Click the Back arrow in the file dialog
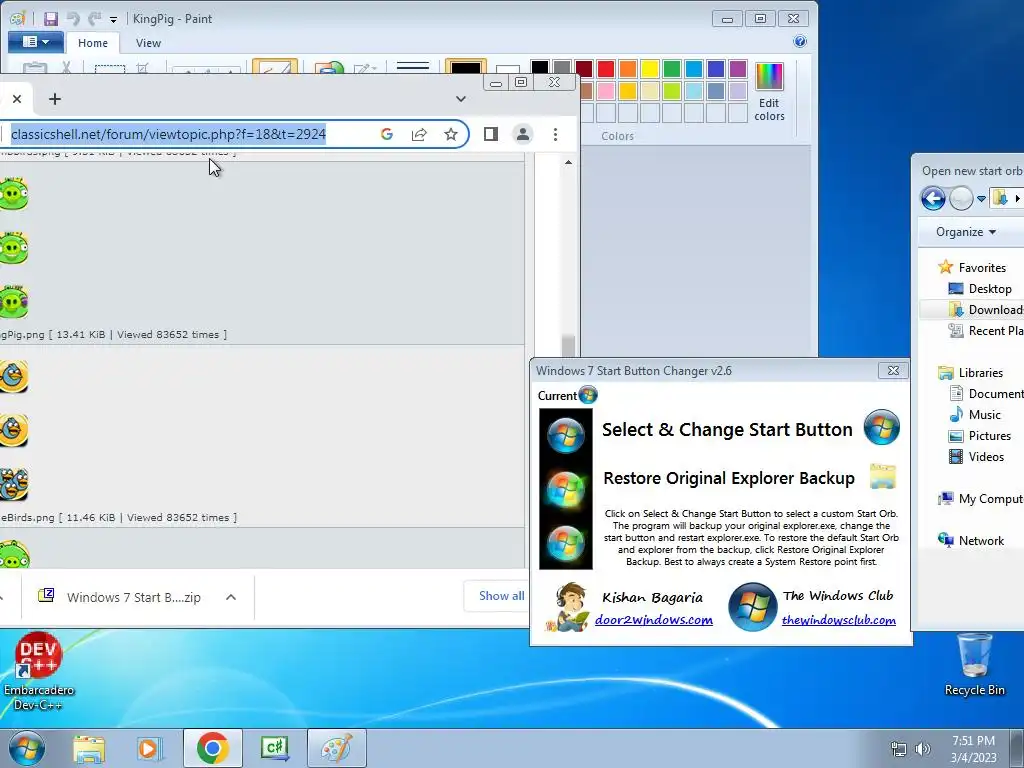This screenshot has width=1024, height=768. click(x=933, y=198)
